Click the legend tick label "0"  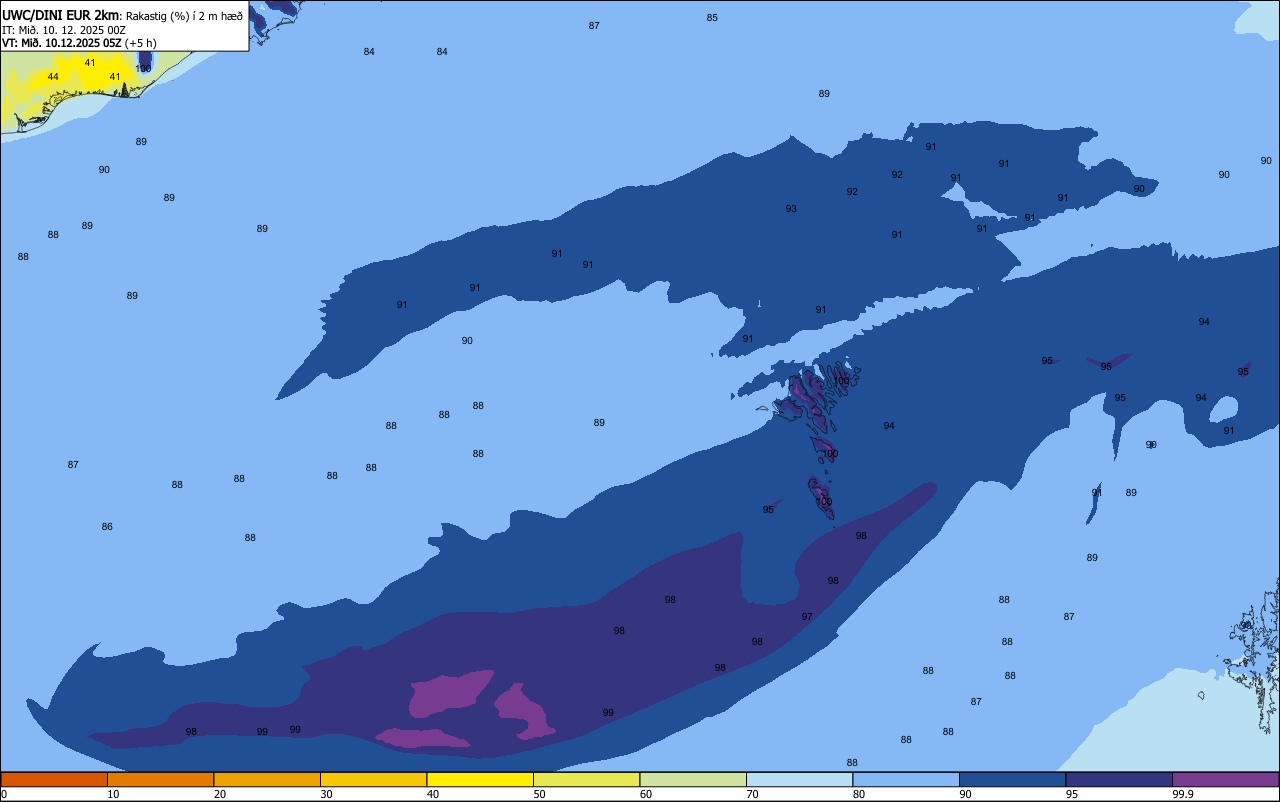point(4,794)
